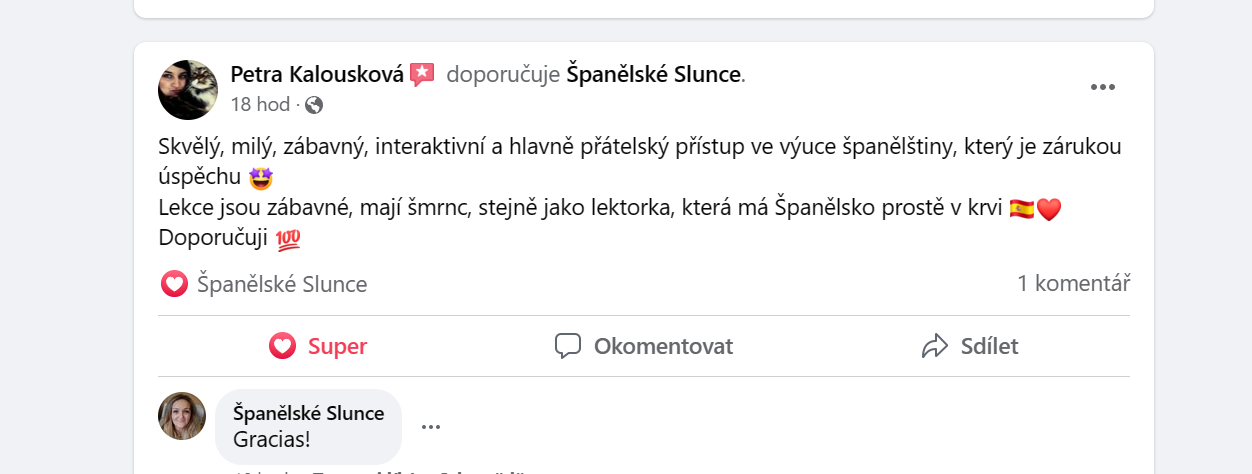The image size is (1252, 474).
Task: Show reactors via Španělské Slunce reaction name
Action: [282, 284]
